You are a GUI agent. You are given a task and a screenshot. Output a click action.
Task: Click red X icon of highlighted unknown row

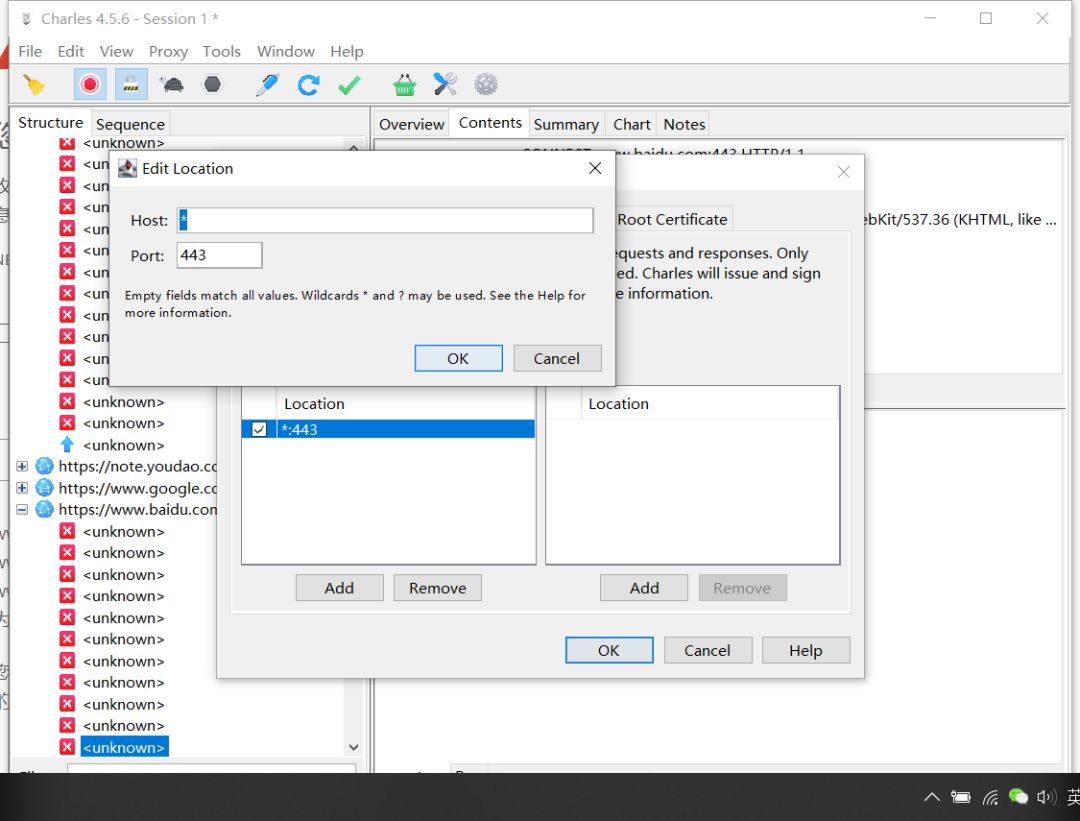click(67, 747)
